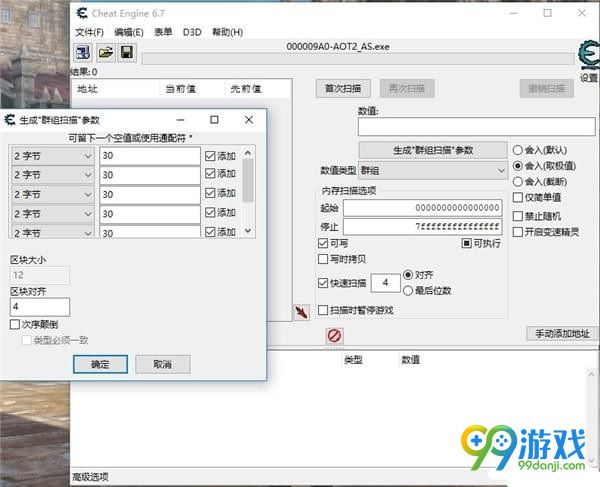Screen dimensions: 600x487
Task: Open Cheat Engine settings logo icon
Action: click(x=588, y=56)
